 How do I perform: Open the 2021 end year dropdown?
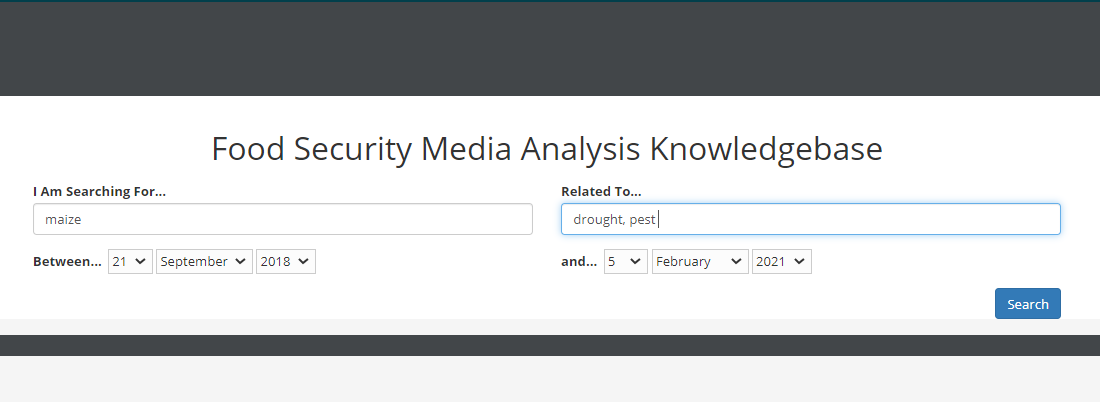pos(781,261)
